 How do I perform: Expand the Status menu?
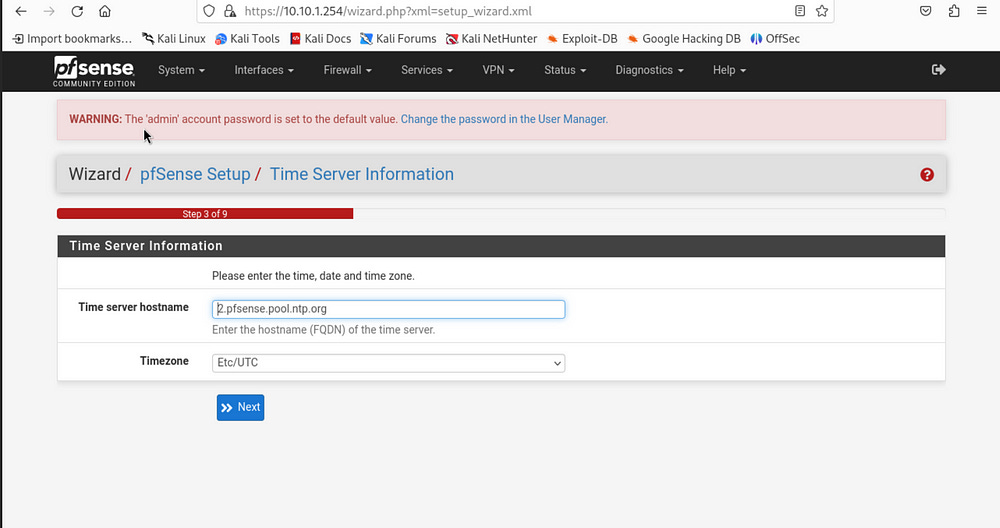(565, 70)
